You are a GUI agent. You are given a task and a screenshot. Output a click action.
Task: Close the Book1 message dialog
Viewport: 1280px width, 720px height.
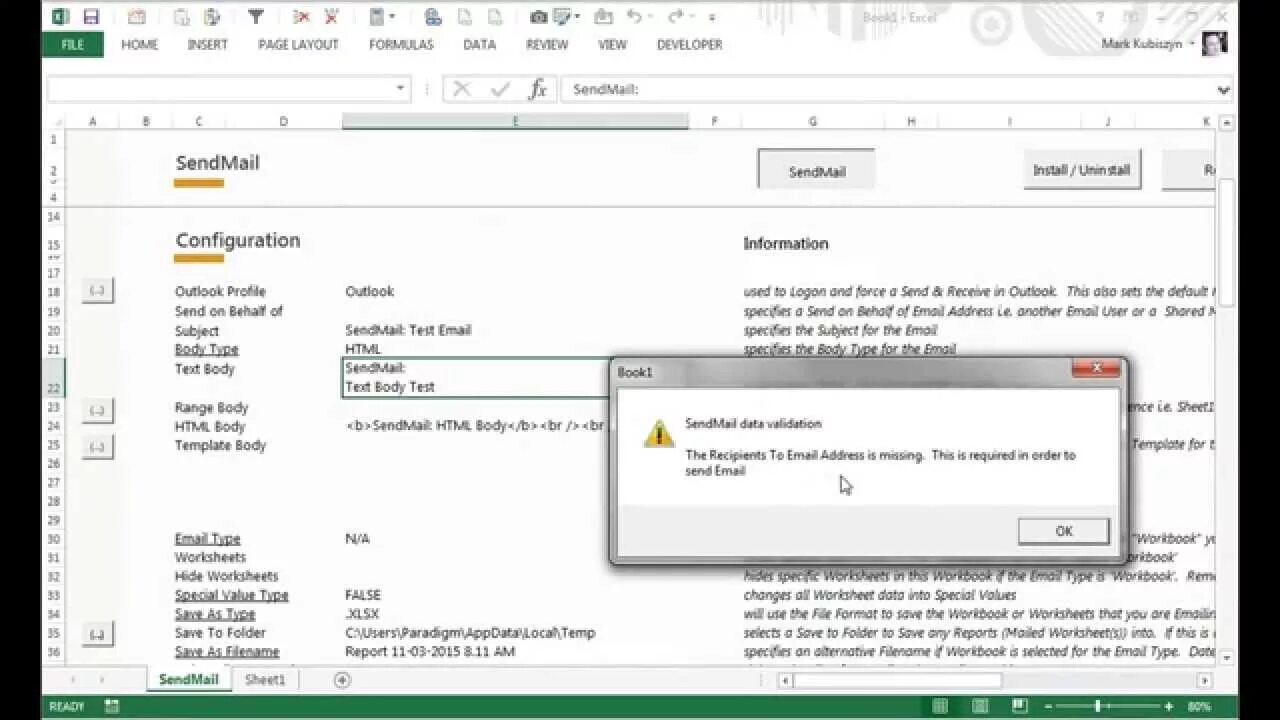[x=1096, y=369]
